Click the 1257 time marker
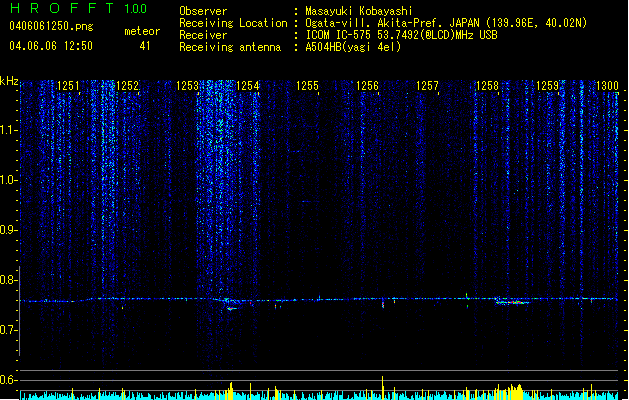629x400 pixels. (x=428, y=86)
